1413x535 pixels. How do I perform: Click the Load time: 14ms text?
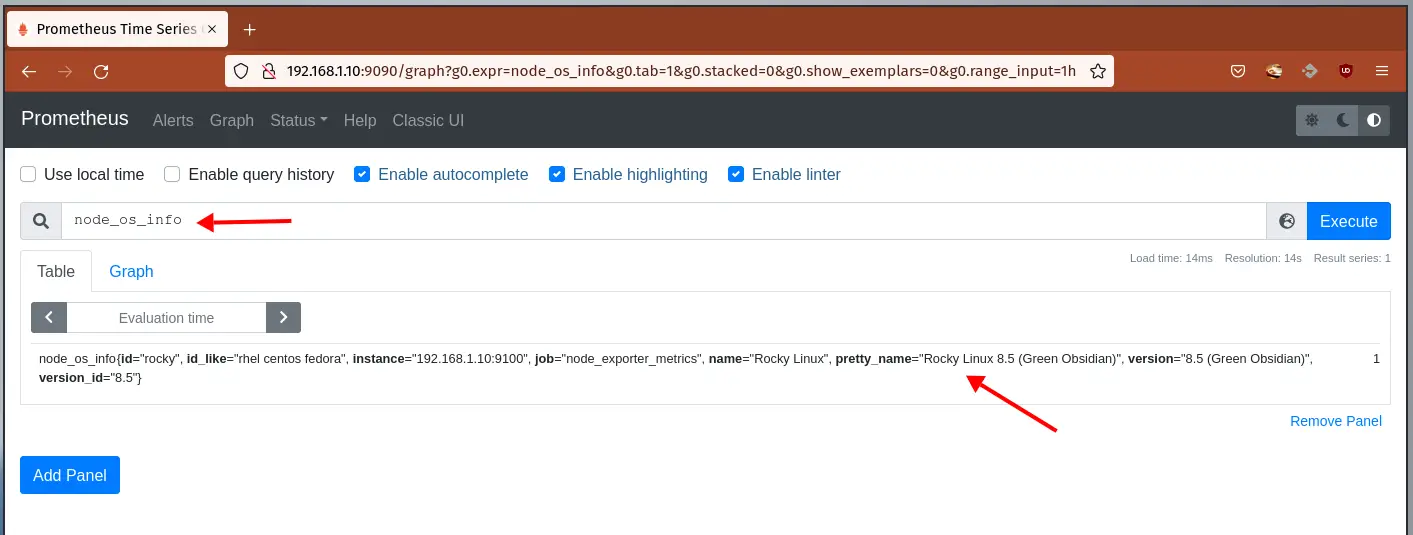(1171, 258)
